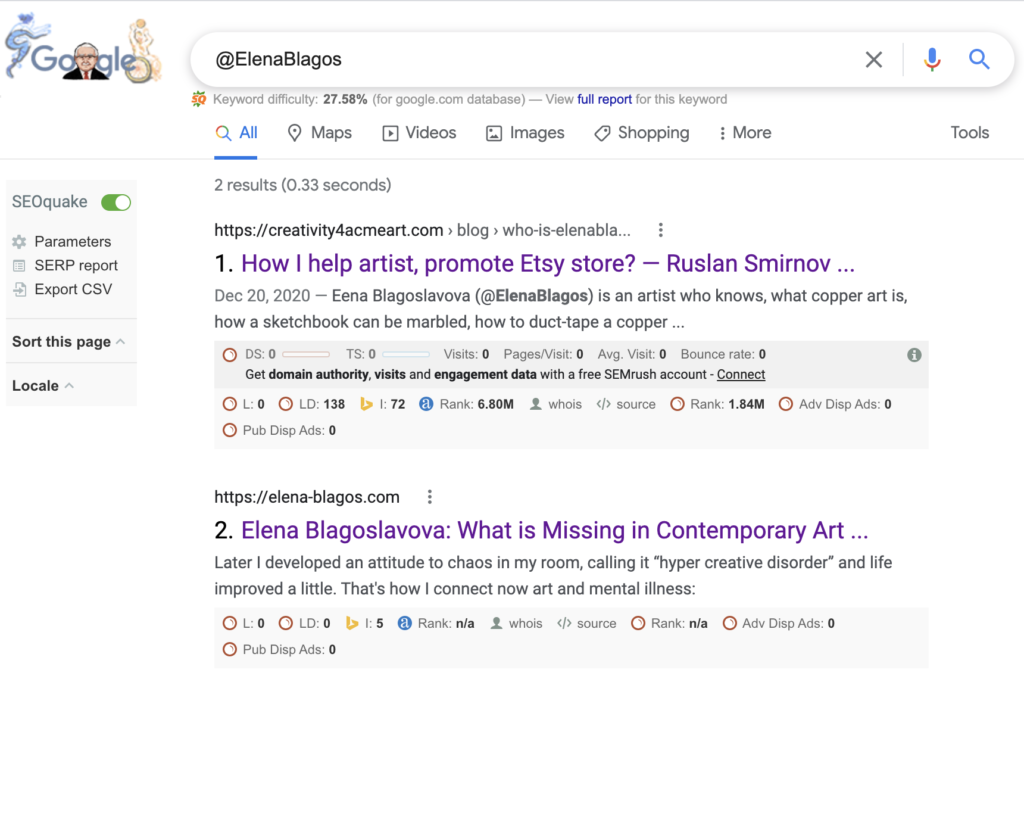Click the Connect link for SEMrush account
Viewport: 1024px width, 816px height.
click(741, 374)
